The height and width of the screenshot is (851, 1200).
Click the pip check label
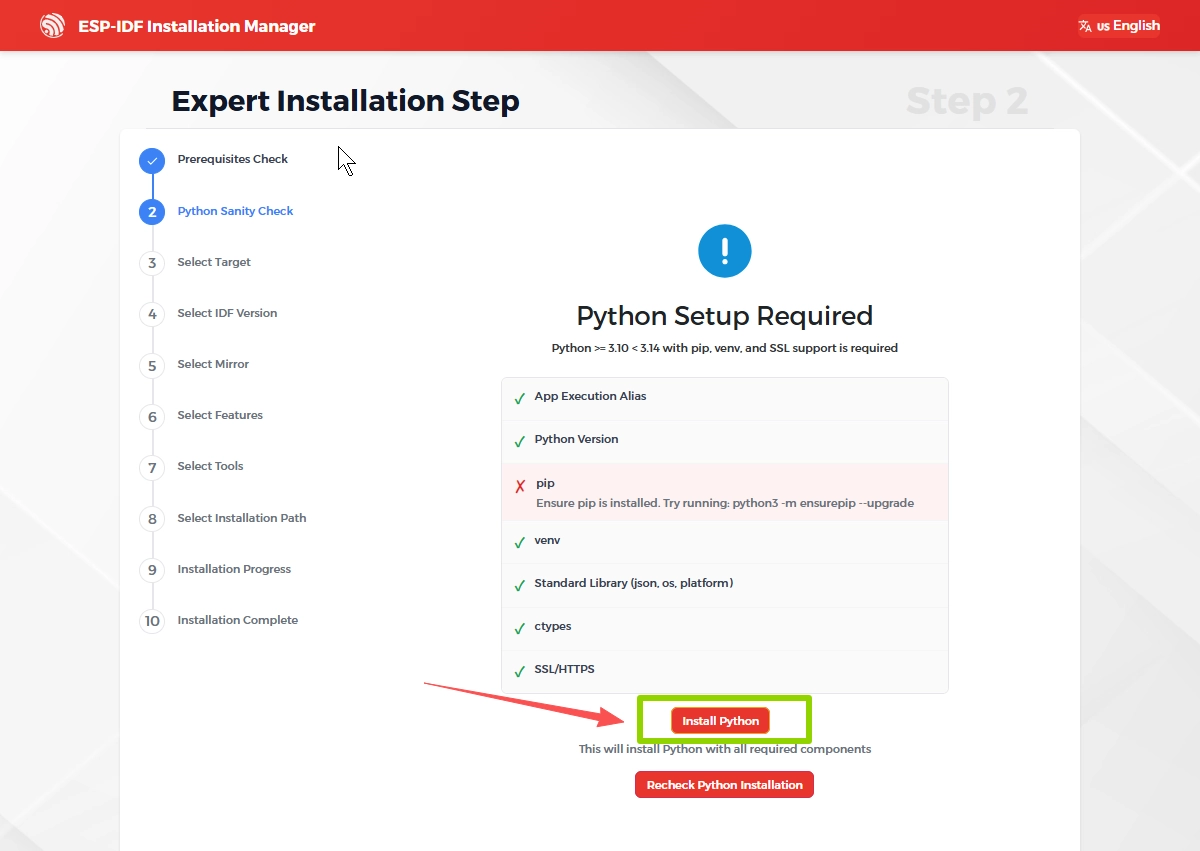[x=545, y=483]
